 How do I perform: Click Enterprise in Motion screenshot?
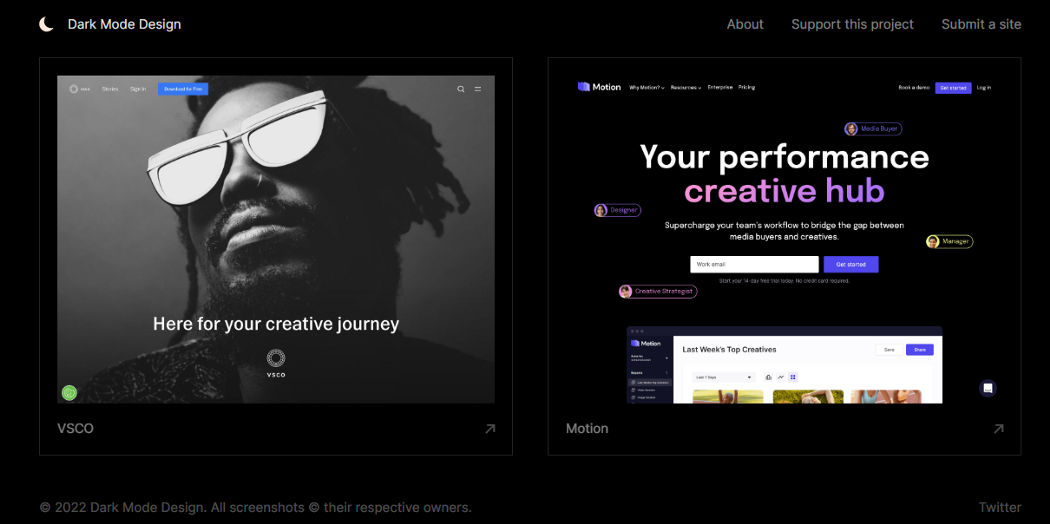tap(720, 88)
